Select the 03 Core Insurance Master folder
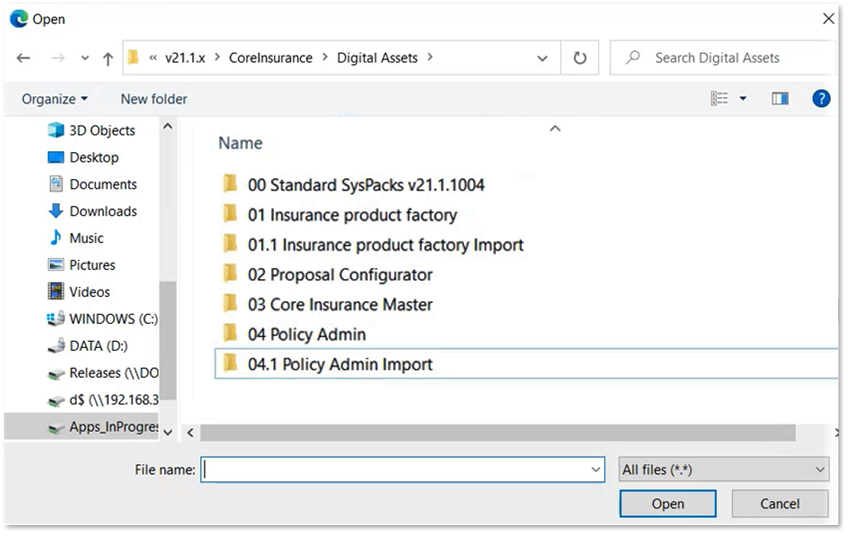Viewport: 850px width, 536px height. pos(340,304)
